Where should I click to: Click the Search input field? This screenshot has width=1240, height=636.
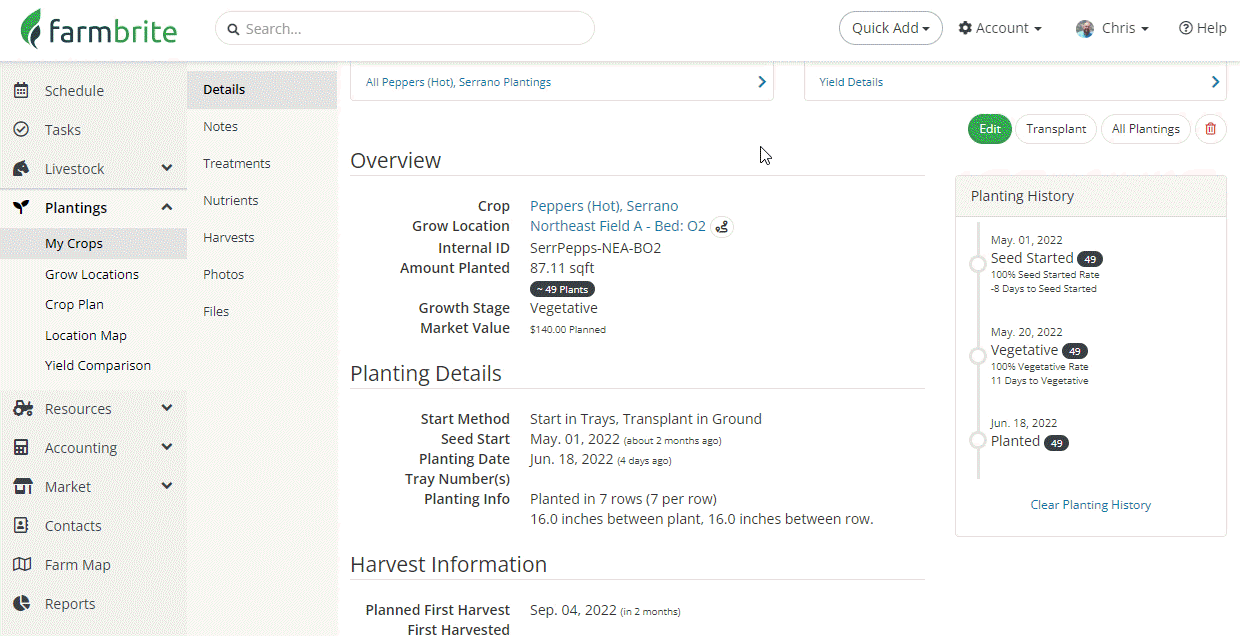405,29
